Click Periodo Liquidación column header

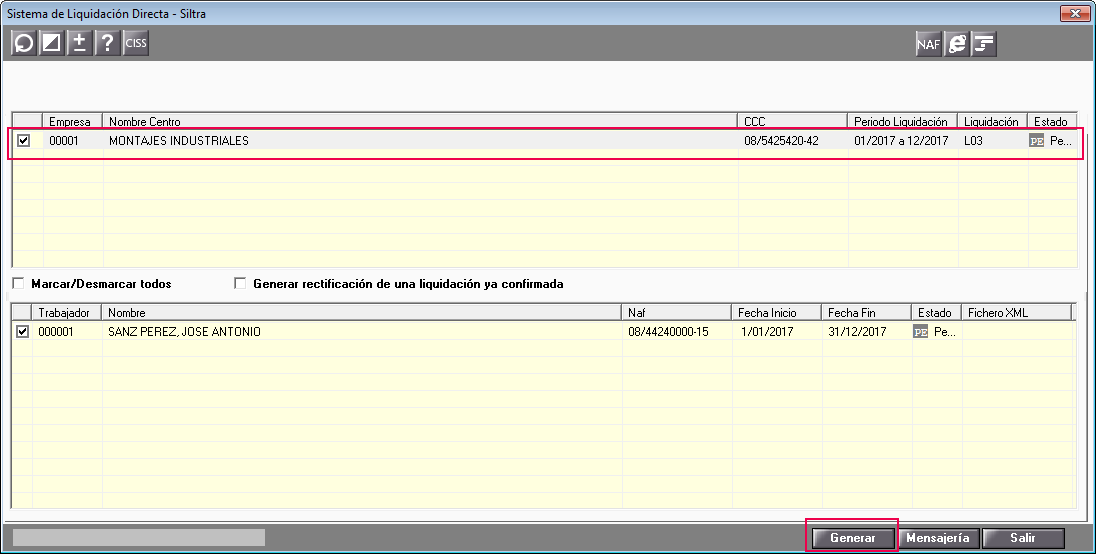click(x=902, y=122)
